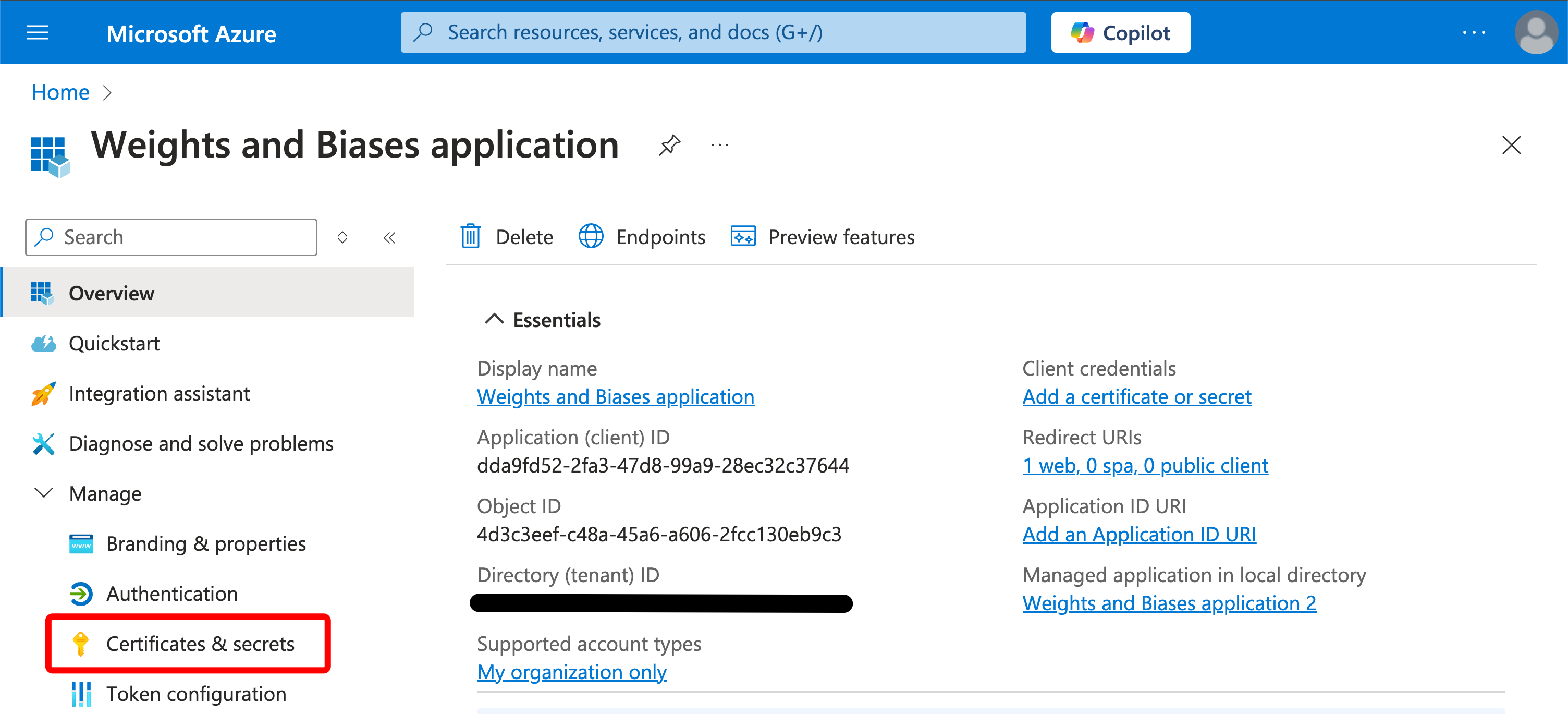Click the Delete trash icon

471,236
